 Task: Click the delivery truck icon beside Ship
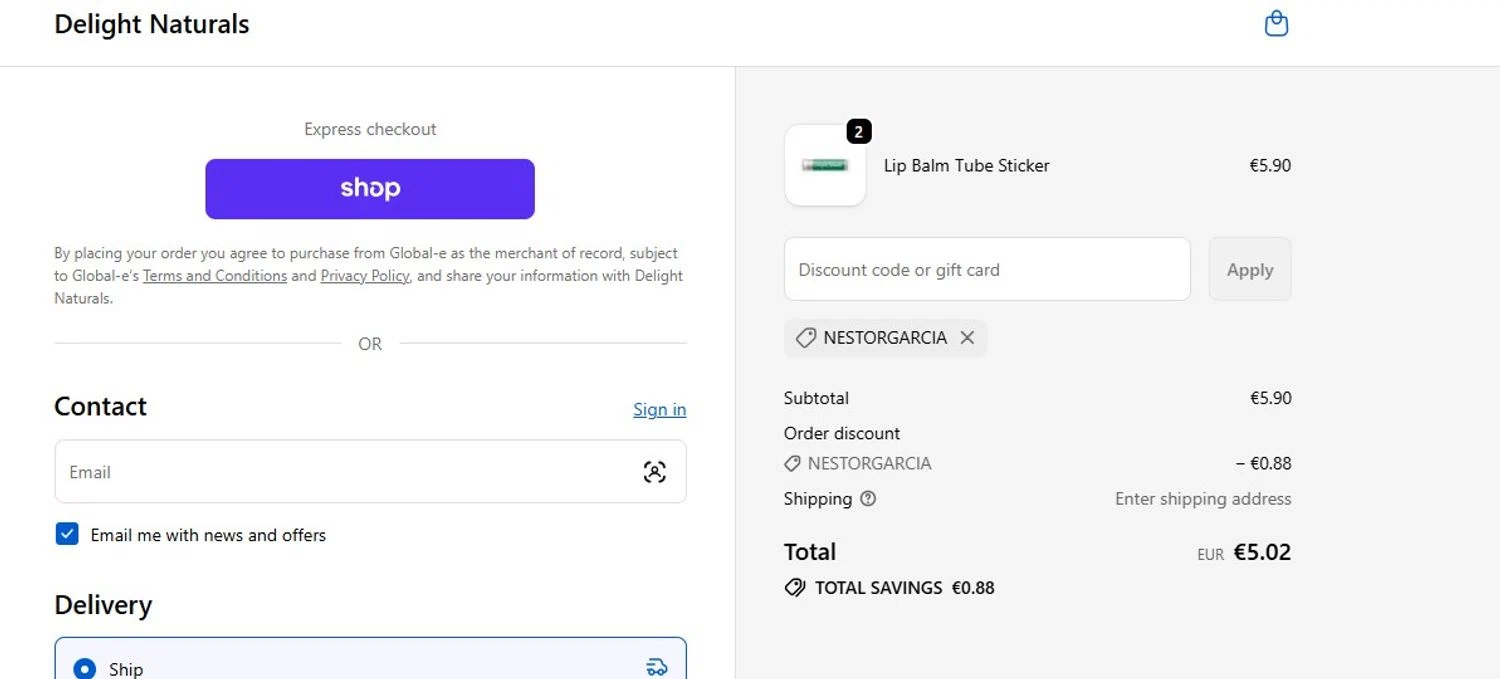click(657, 667)
